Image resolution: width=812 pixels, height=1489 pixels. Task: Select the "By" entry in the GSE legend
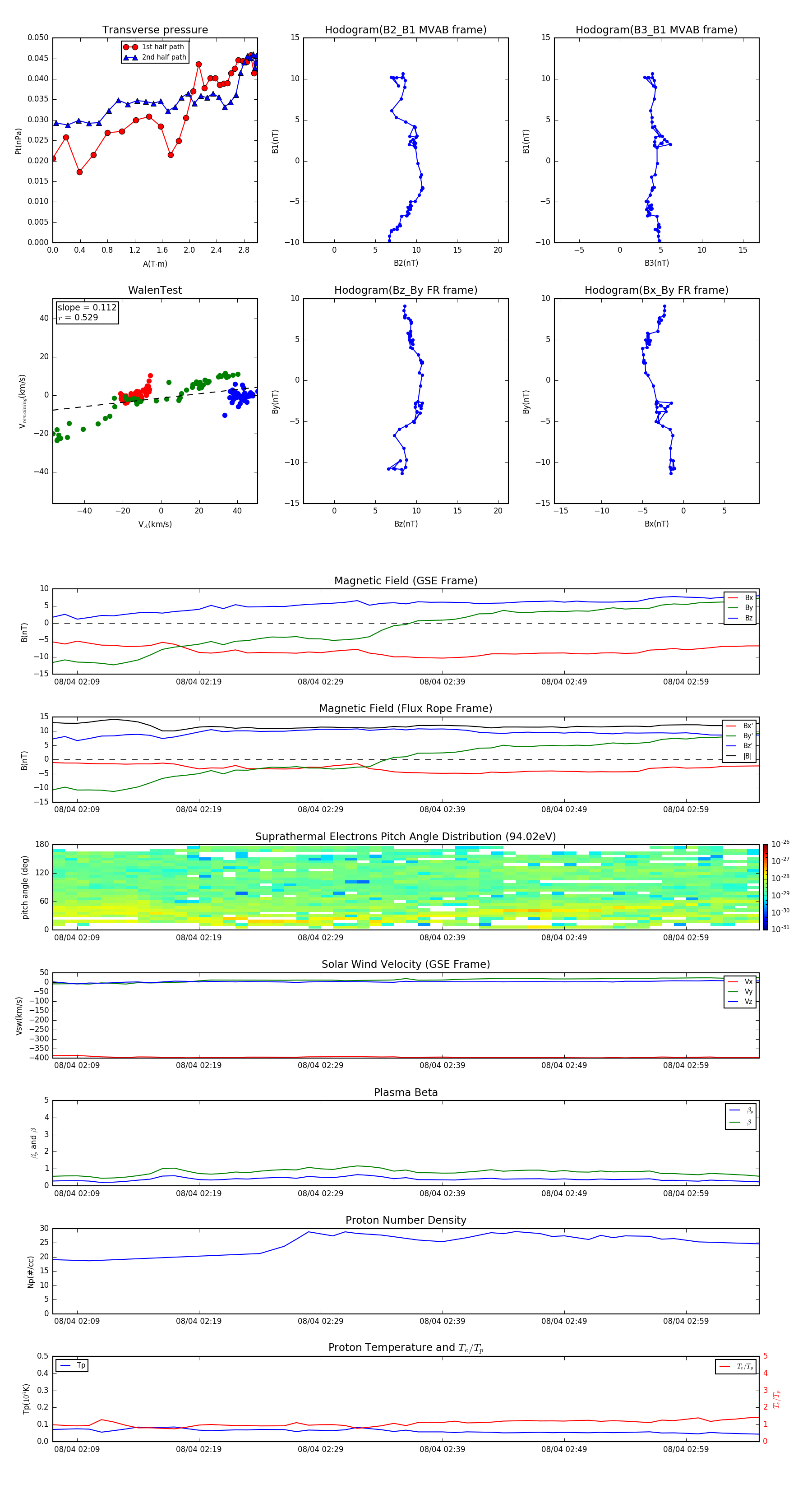pyautogui.click(x=741, y=607)
